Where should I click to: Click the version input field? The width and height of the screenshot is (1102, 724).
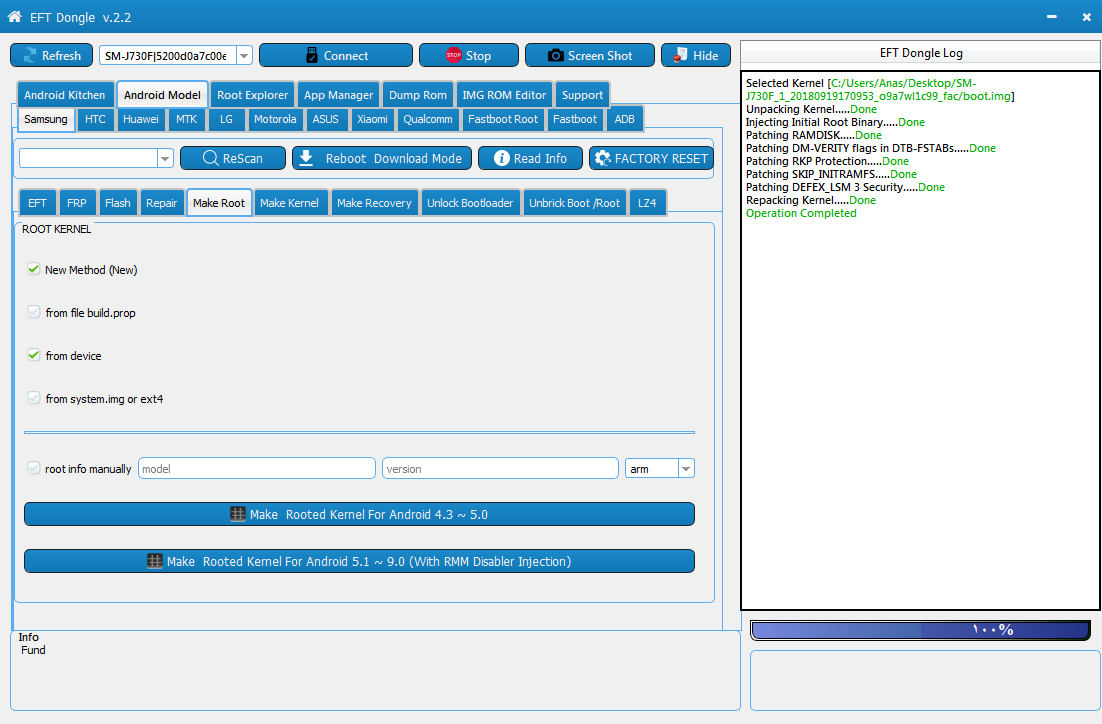[500, 468]
